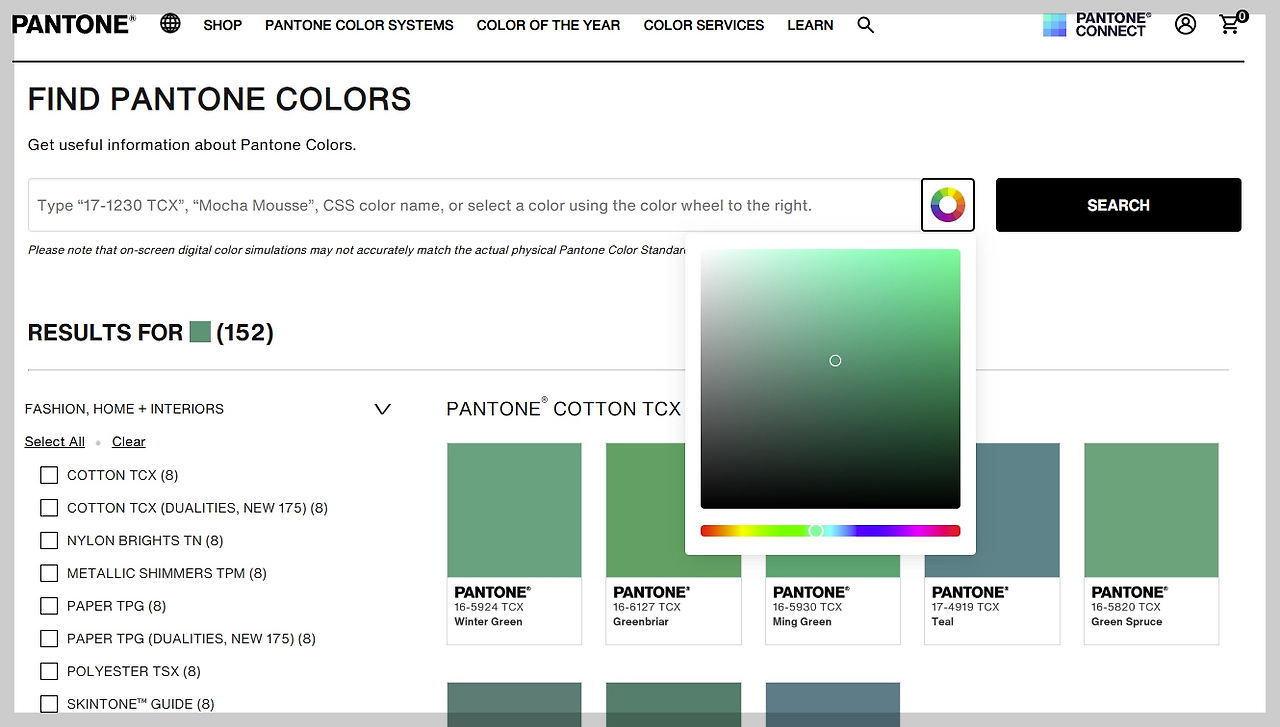Check PAPER TPG (DUALITIES, NEW 175) box
Screen dimensions: 1280x727
coord(49,639)
